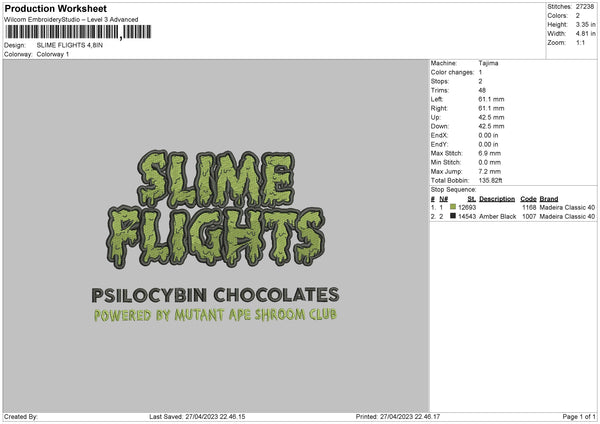
Task: Select the St. column header
Action: tap(471, 199)
